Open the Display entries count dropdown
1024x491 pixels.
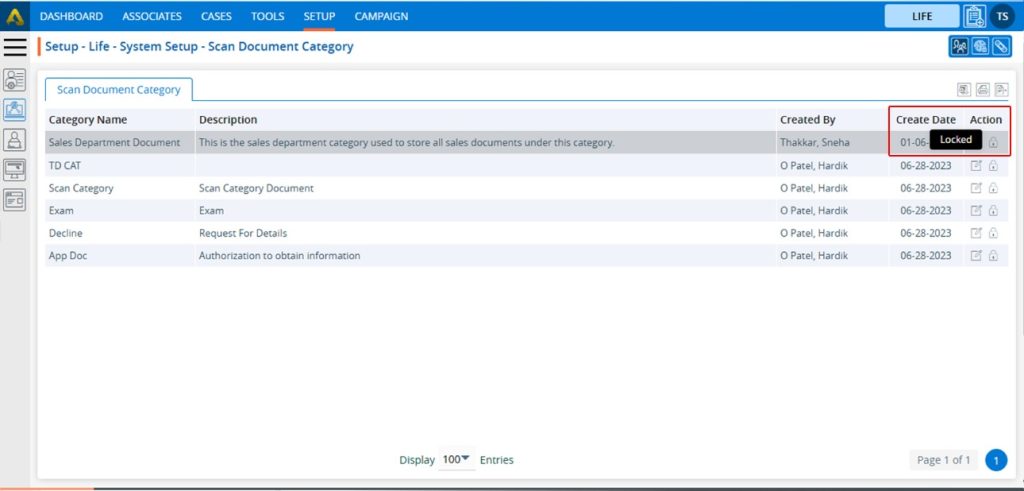click(456, 460)
